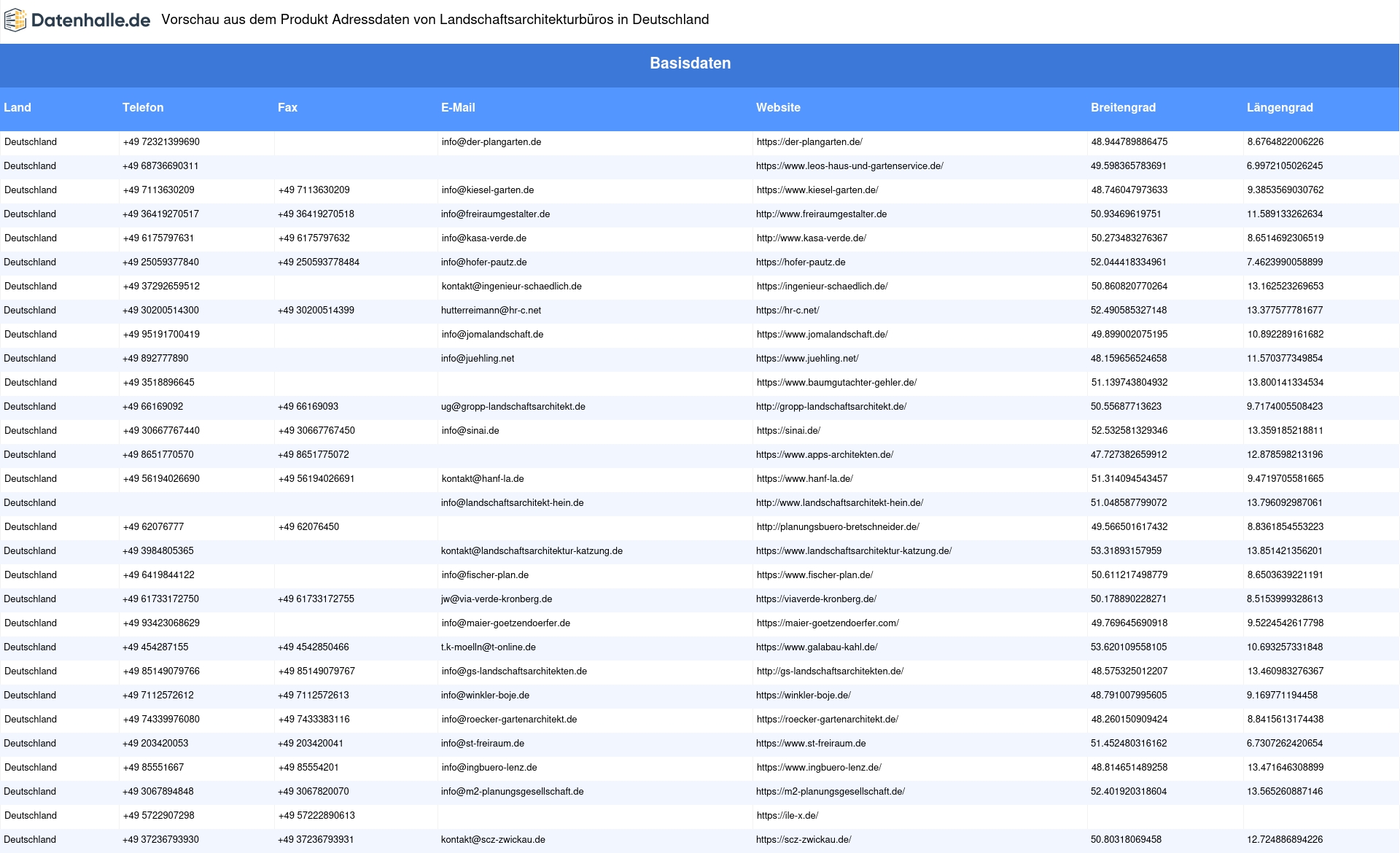The width and height of the screenshot is (1400, 853).
Task: Open https://www.kiesel-garten.de/ website
Action: 817,190
